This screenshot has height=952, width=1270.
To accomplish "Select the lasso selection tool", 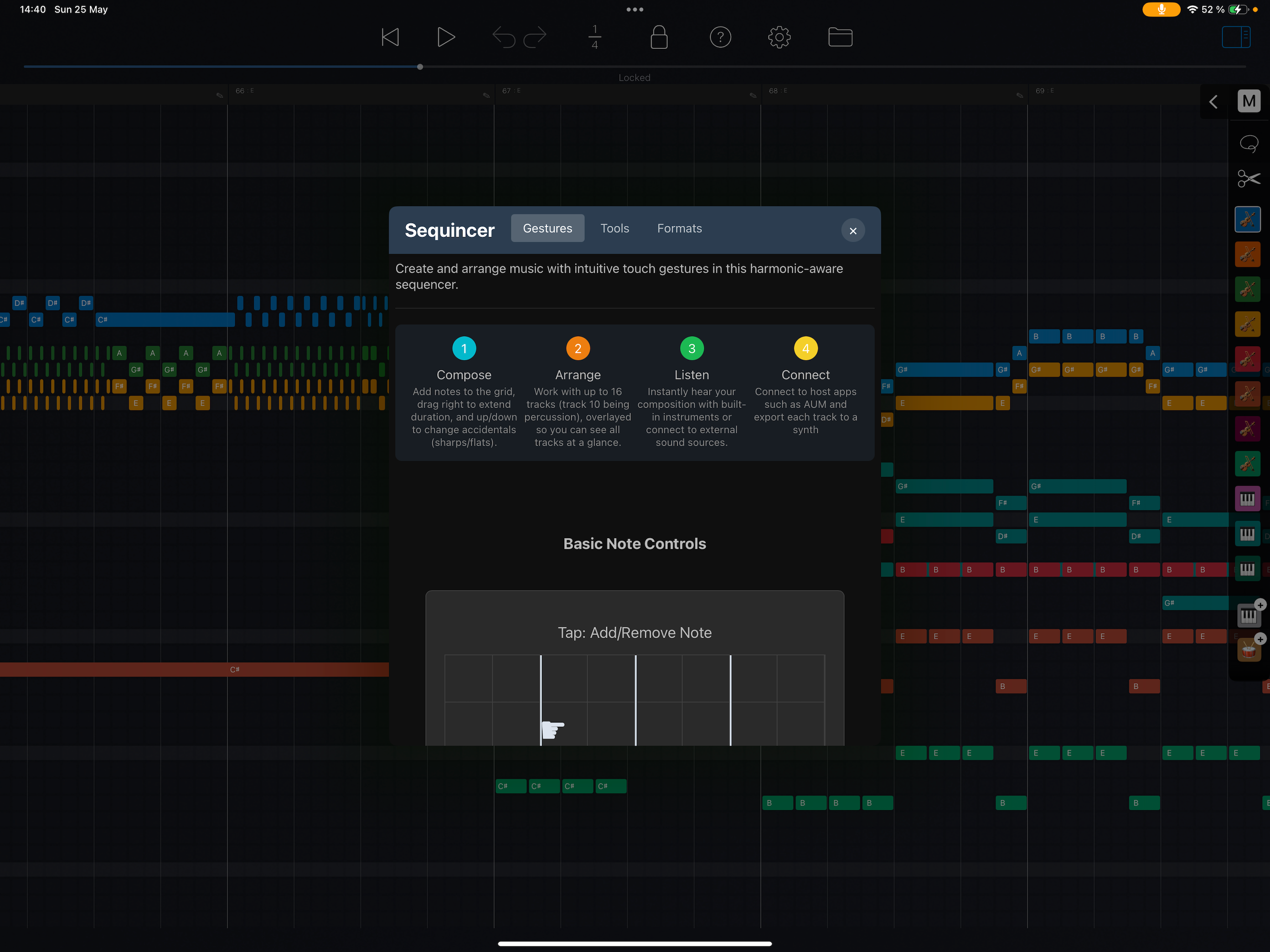I will (1249, 144).
